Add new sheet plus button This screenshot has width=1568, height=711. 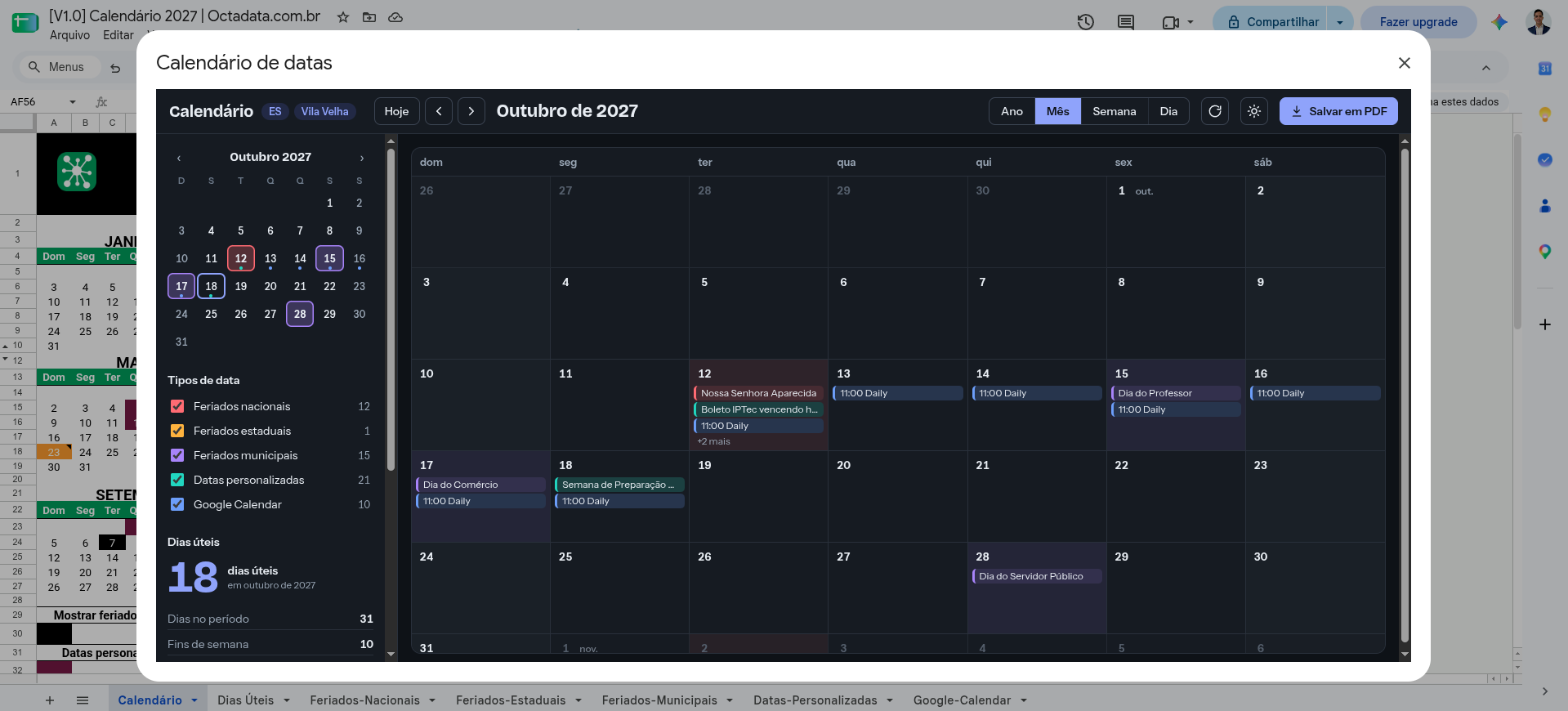click(x=50, y=700)
